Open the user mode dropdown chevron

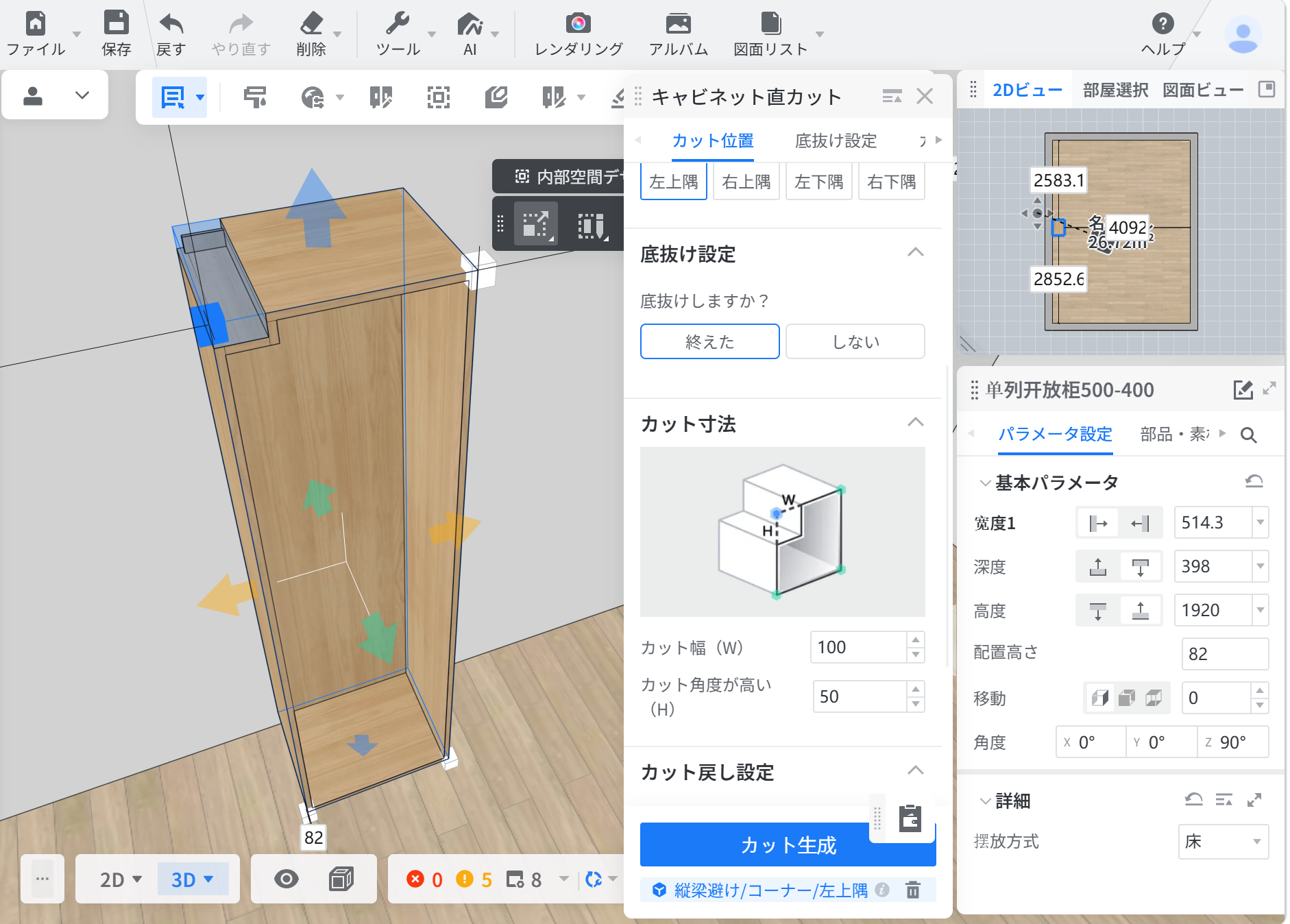pyautogui.click(x=82, y=95)
